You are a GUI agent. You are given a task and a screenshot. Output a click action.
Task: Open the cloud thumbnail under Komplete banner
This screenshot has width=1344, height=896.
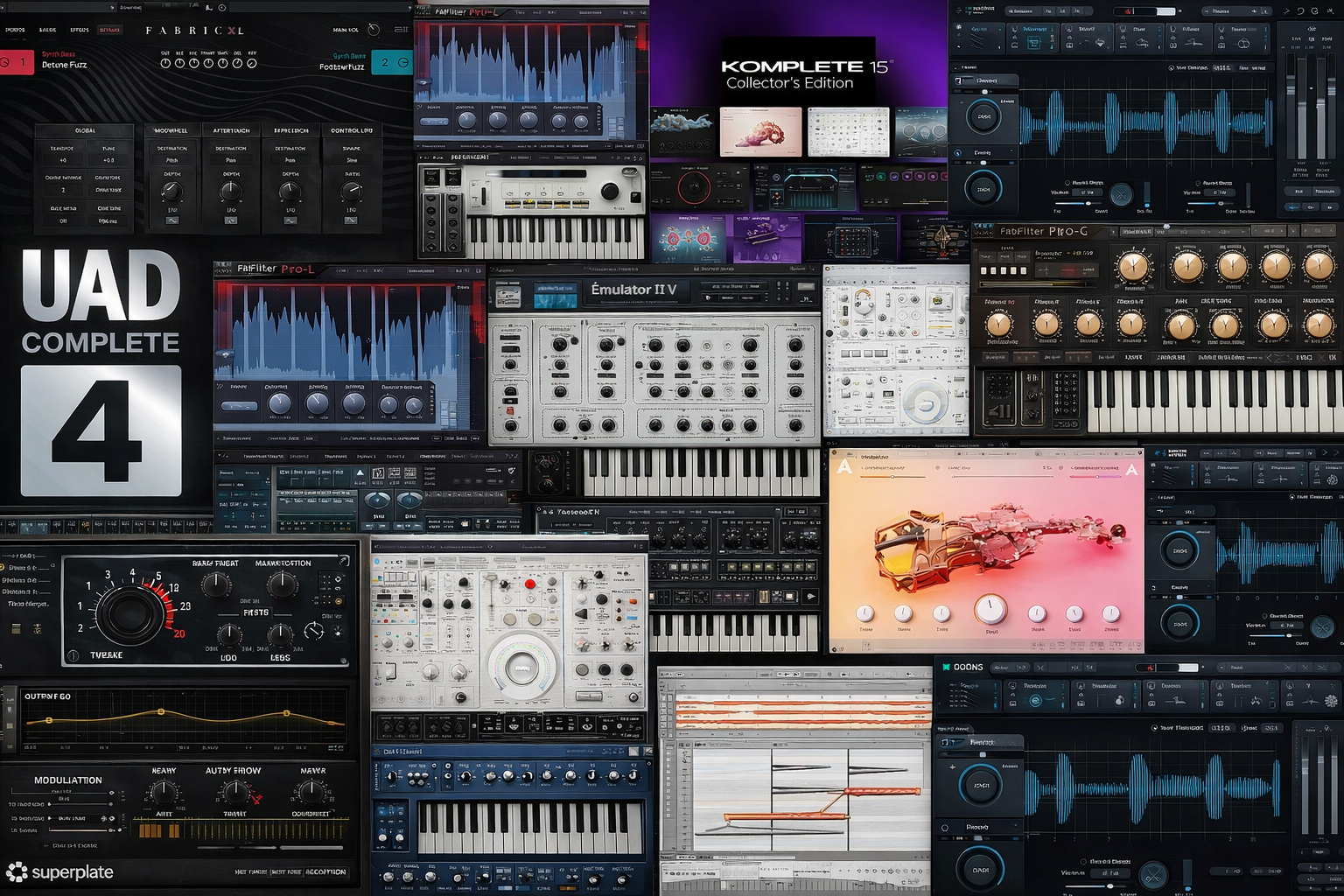click(x=682, y=131)
